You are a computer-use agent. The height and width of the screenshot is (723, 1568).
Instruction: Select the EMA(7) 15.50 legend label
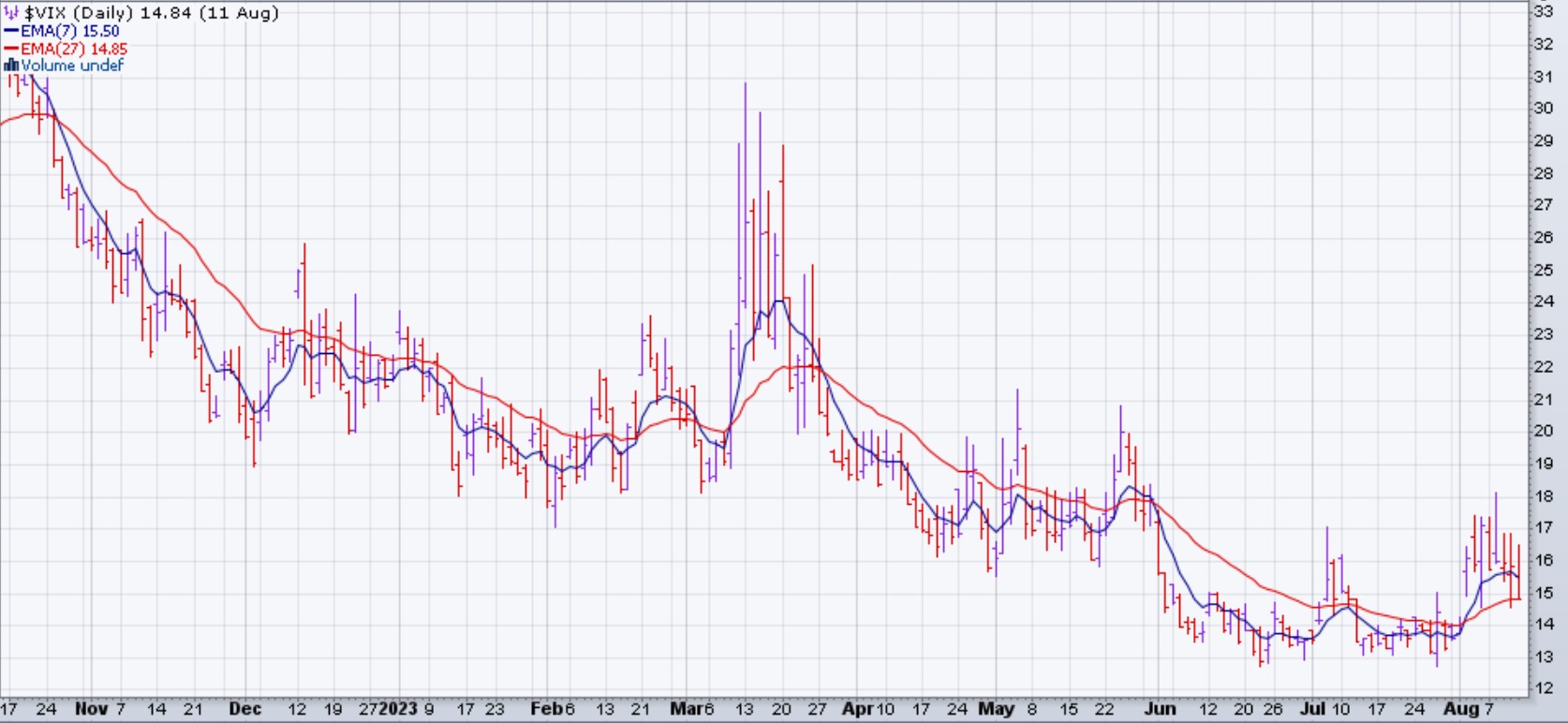(70, 31)
